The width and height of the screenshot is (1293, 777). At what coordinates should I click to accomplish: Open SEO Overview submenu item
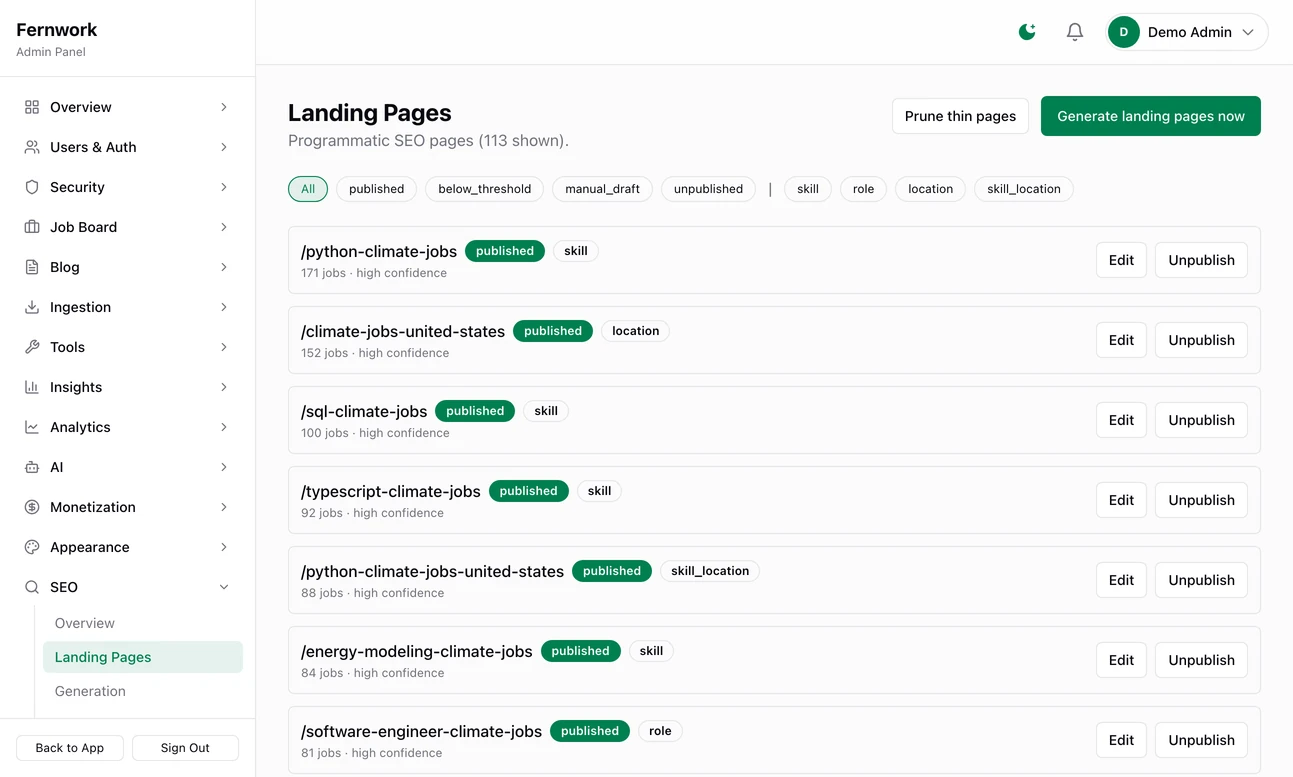coord(143,623)
